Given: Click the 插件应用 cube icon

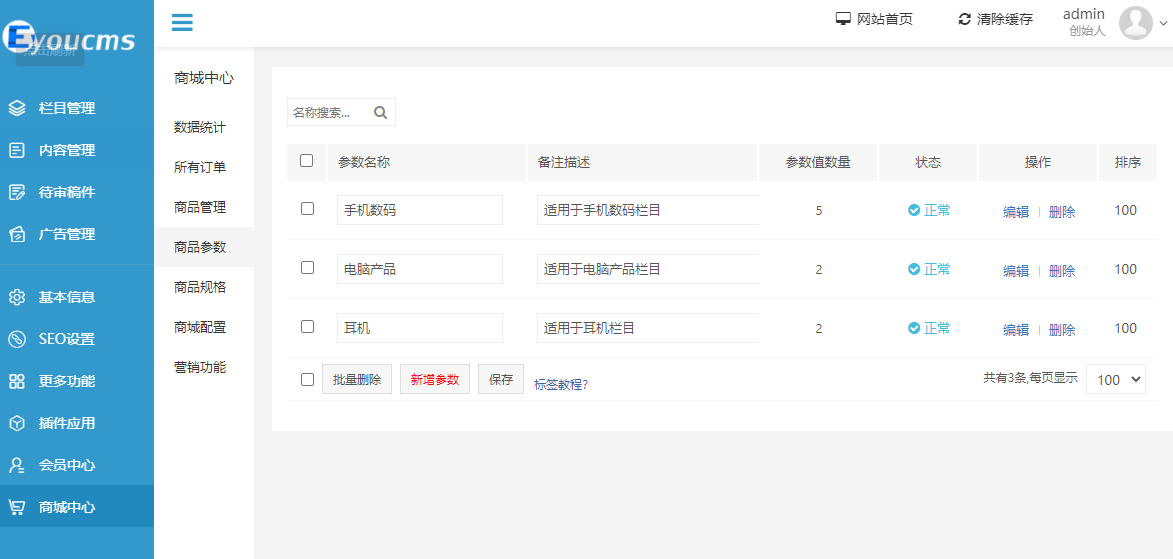Looking at the screenshot, I should (17, 423).
